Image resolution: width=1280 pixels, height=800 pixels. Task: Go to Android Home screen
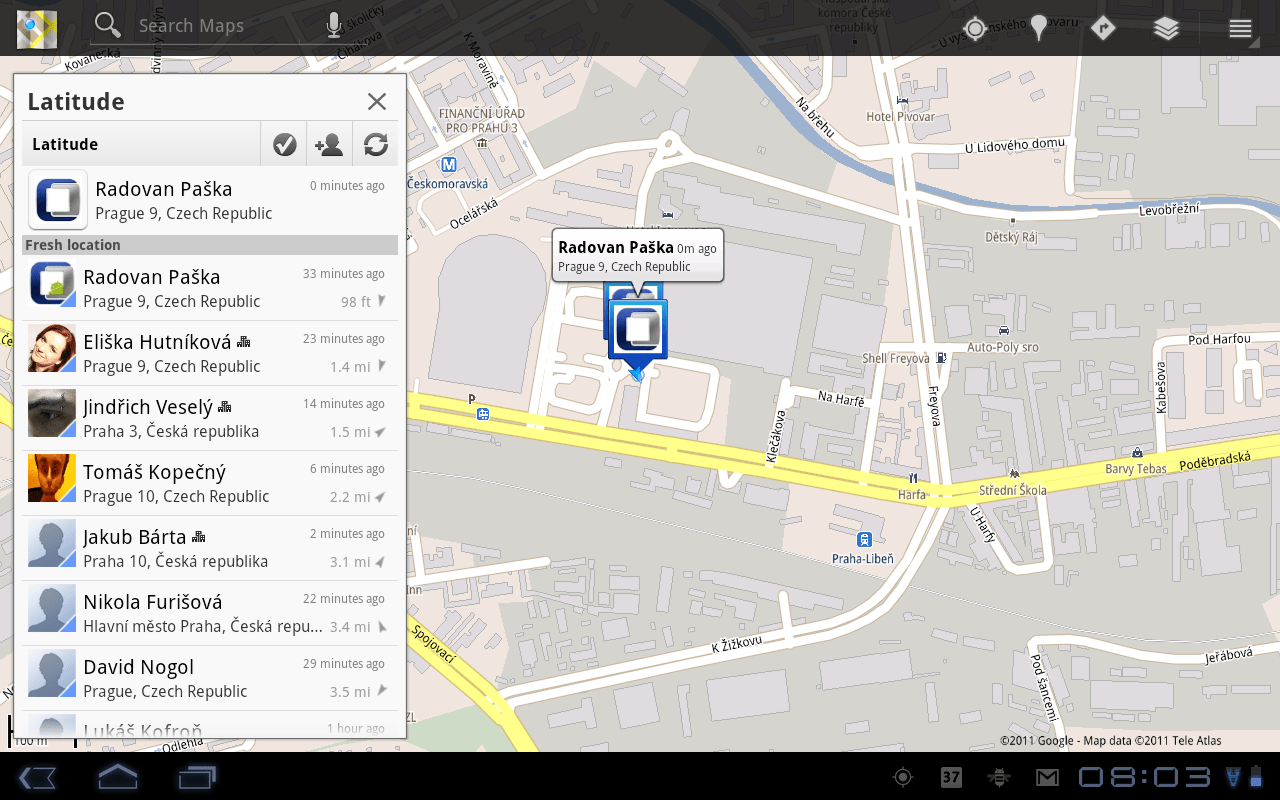pyautogui.click(x=117, y=777)
